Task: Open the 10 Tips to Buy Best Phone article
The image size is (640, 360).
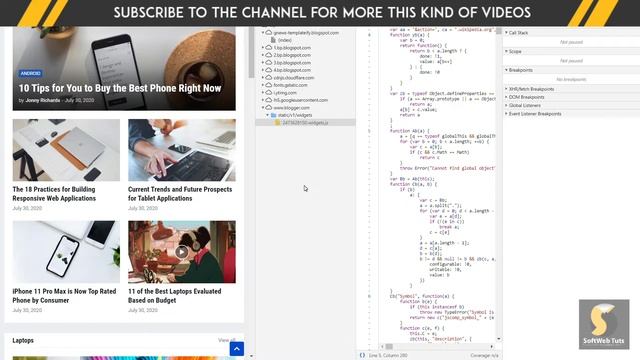Action: 120,88
